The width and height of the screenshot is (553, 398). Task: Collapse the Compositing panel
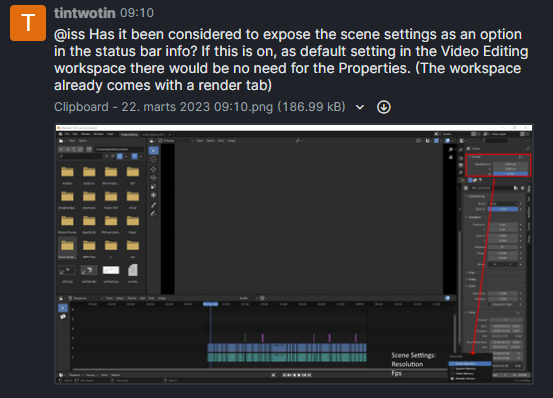pos(476,196)
